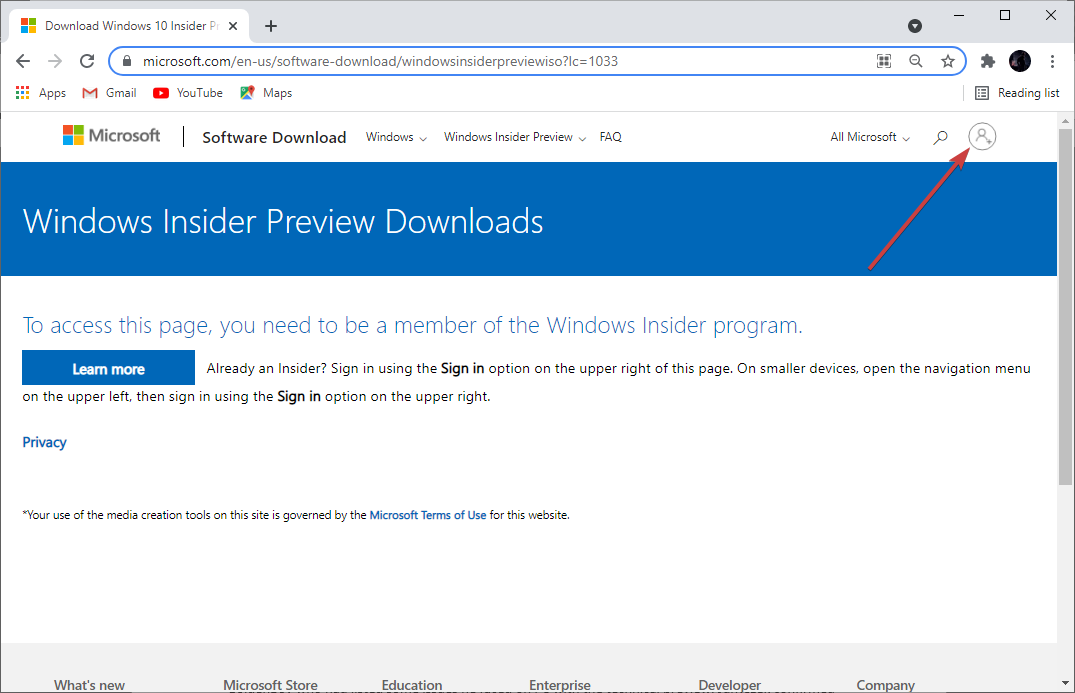Reload the current page
1075x693 pixels.
[x=87, y=61]
